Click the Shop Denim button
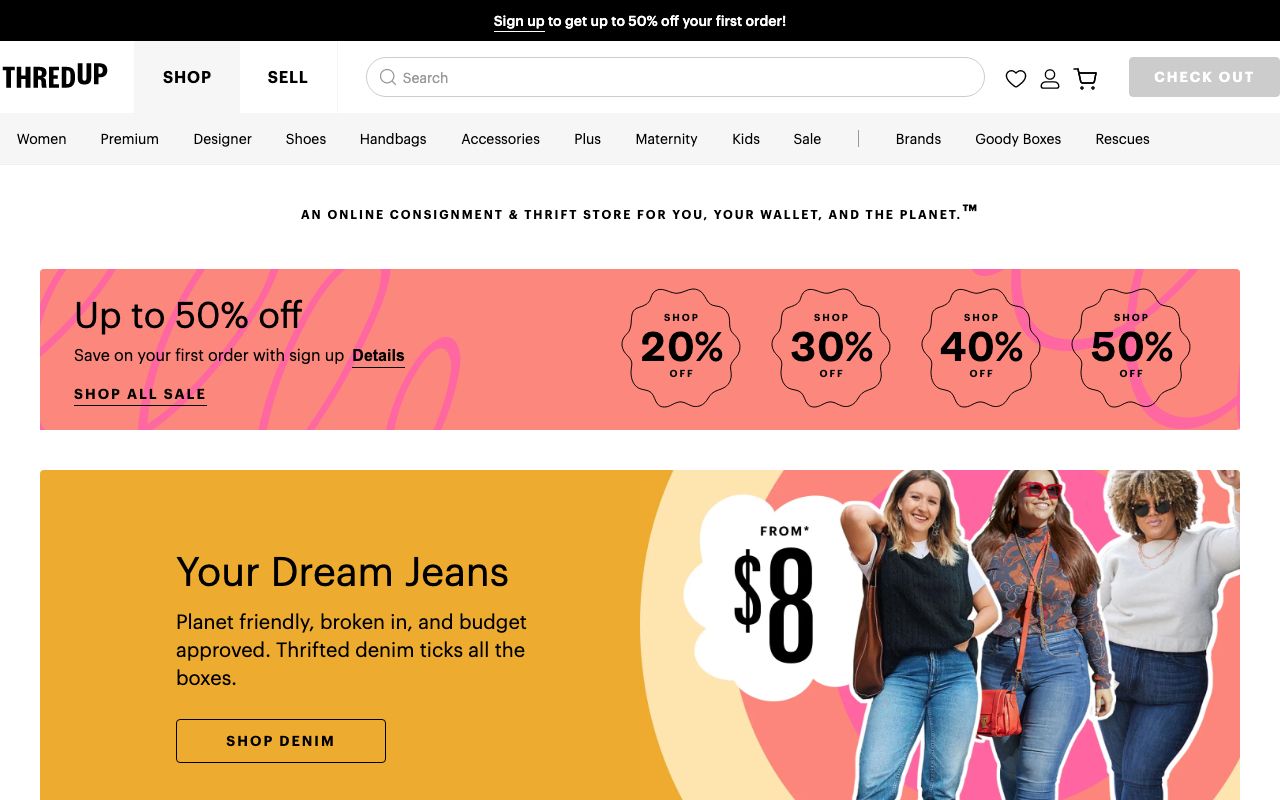 [x=281, y=741]
